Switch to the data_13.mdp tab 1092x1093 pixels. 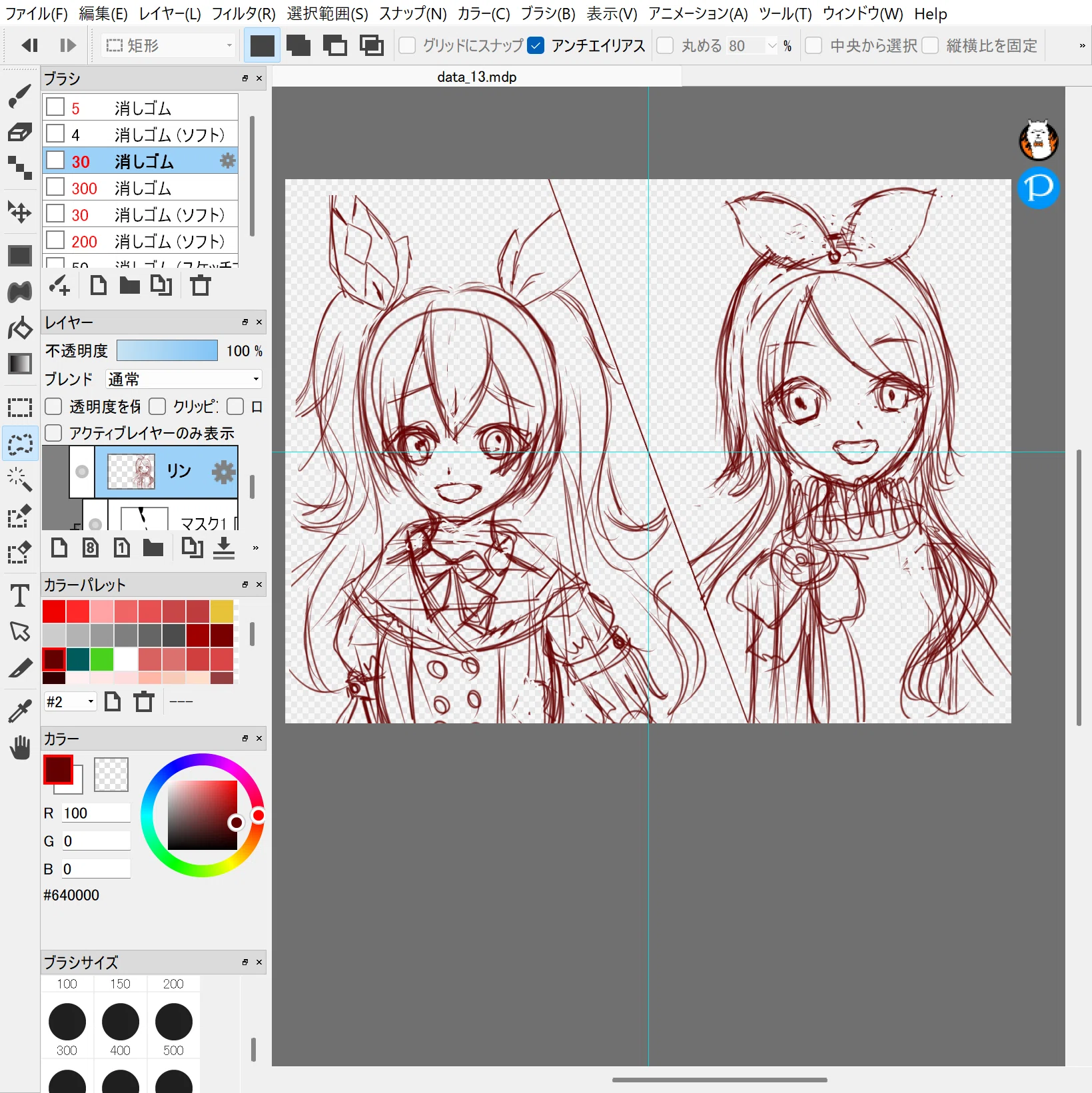coord(477,77)
